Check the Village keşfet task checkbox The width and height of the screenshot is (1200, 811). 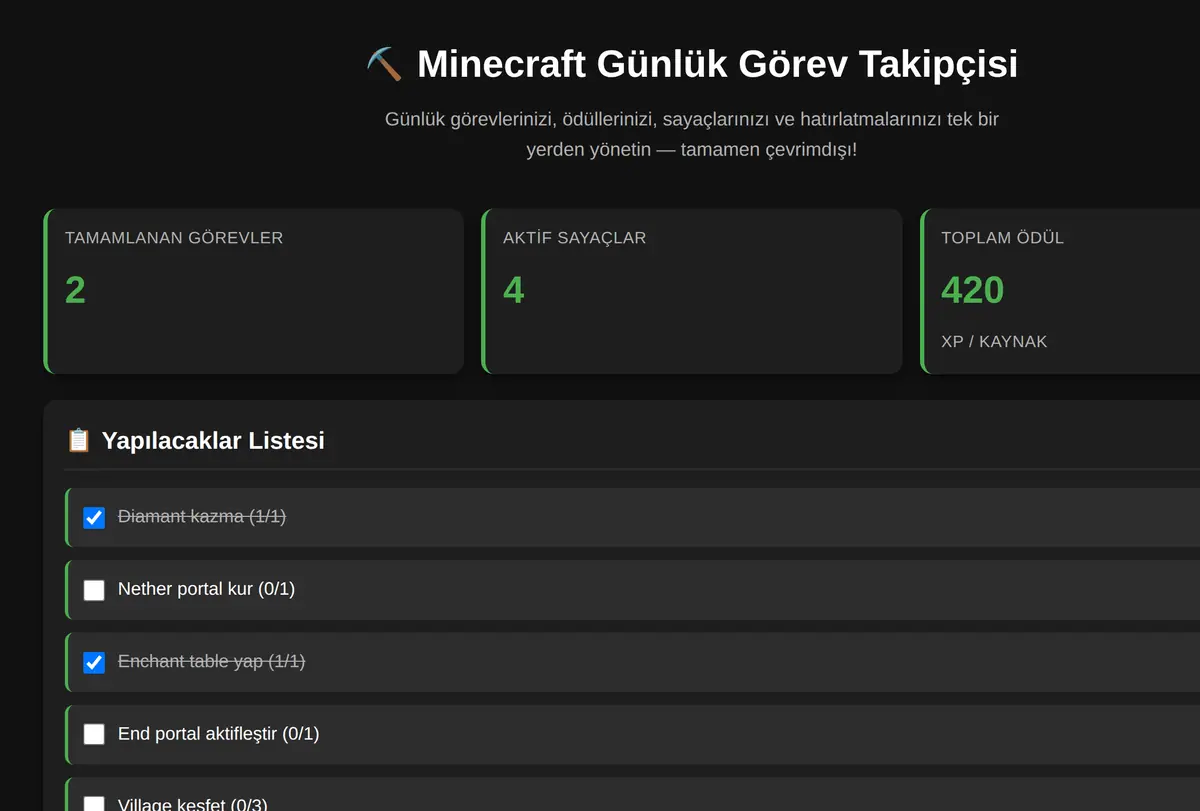94,804
